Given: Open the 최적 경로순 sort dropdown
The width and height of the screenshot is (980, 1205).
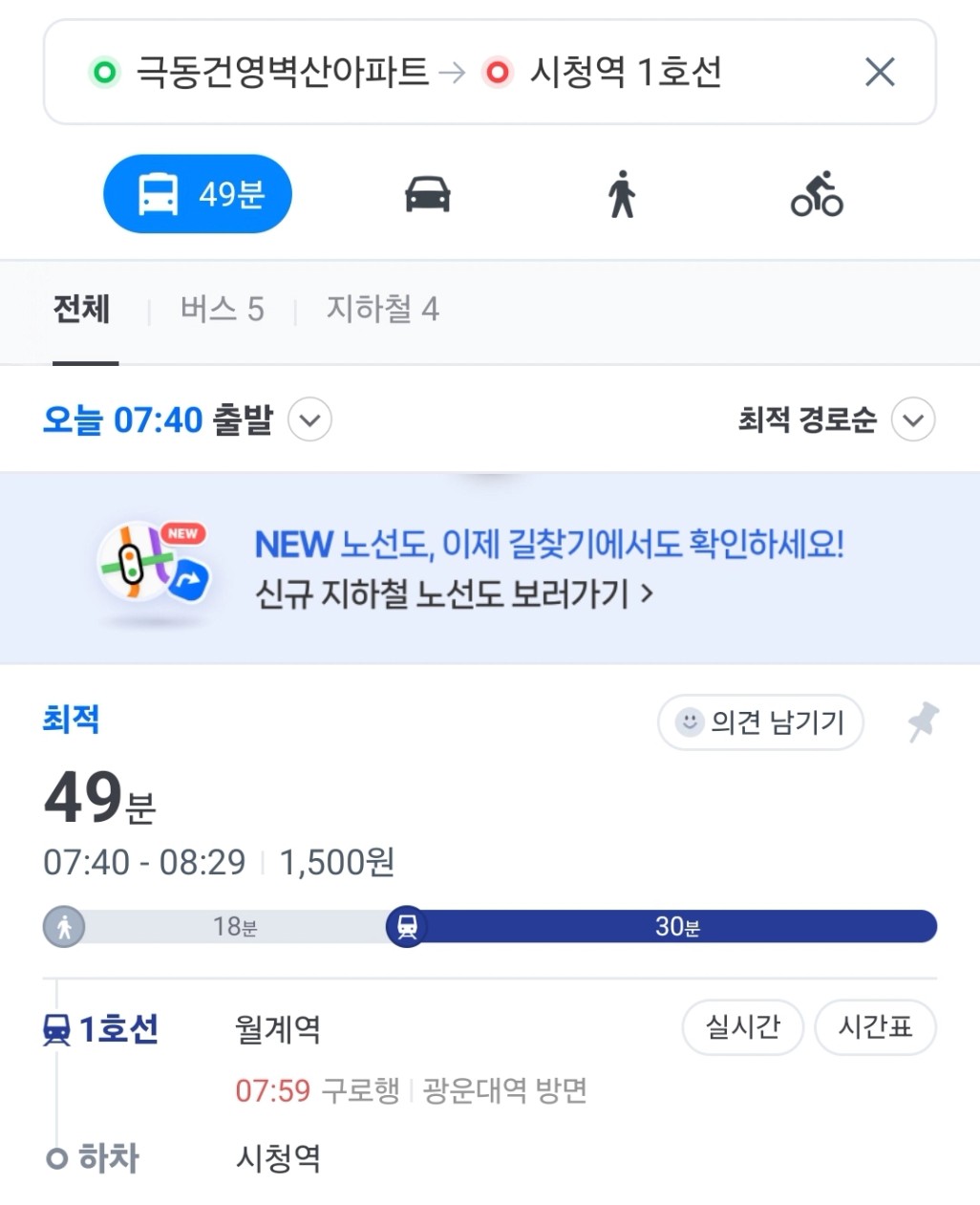Looking at the screenshot, I should pos(913,420).
